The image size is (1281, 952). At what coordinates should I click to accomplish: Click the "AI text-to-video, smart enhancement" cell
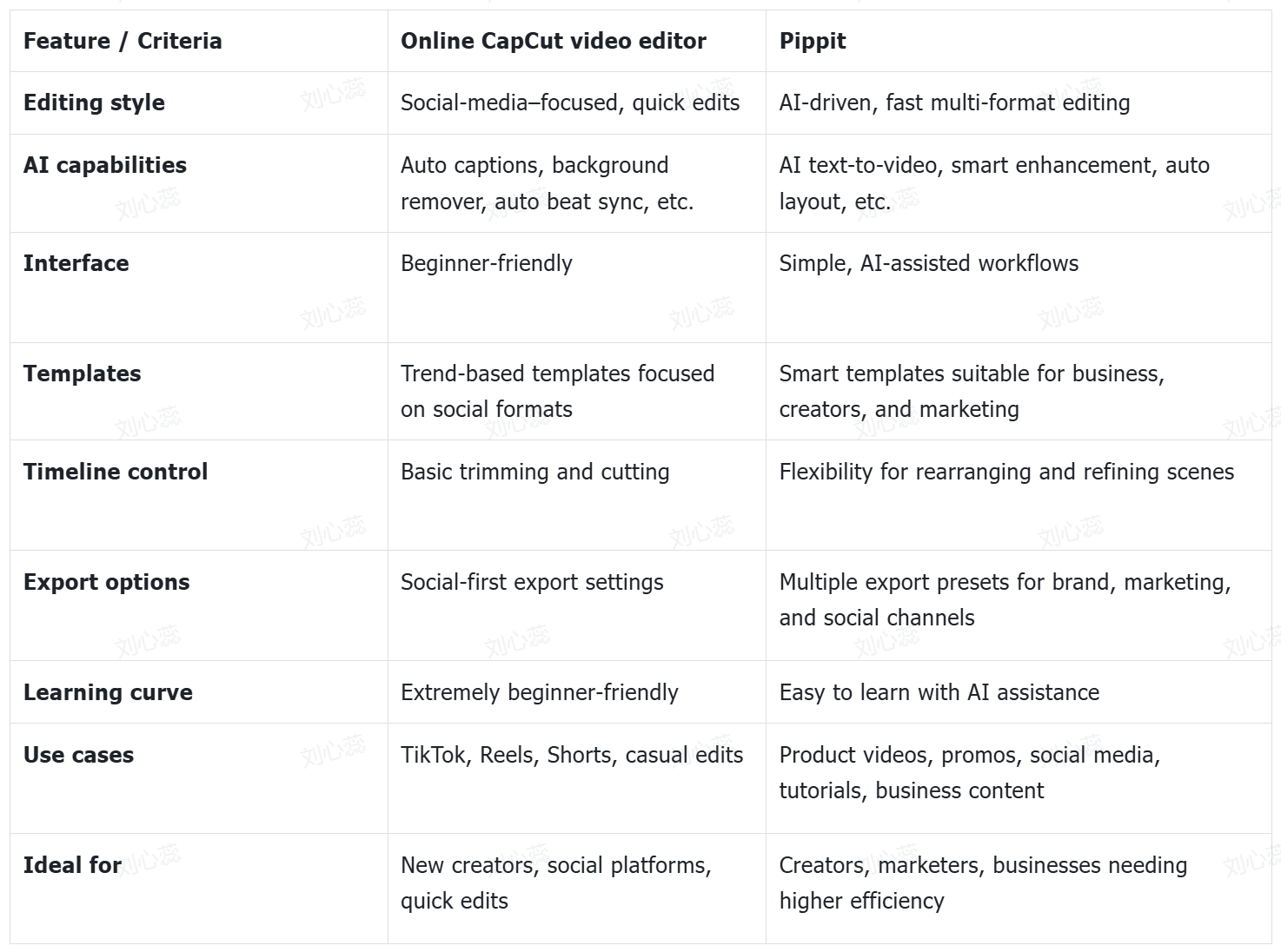993,183
